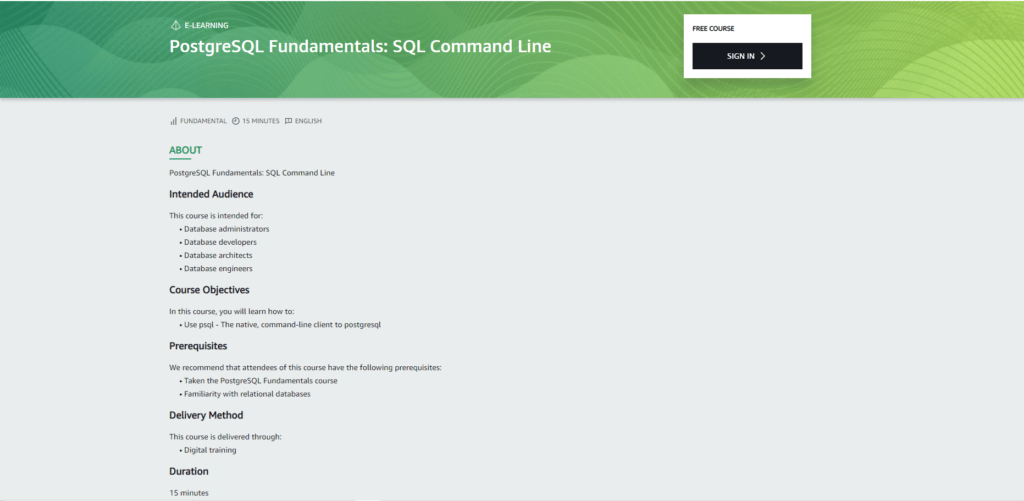Click the Free Course label
Viewport: 1024px width, 501px height.
[x=713, y=28]
